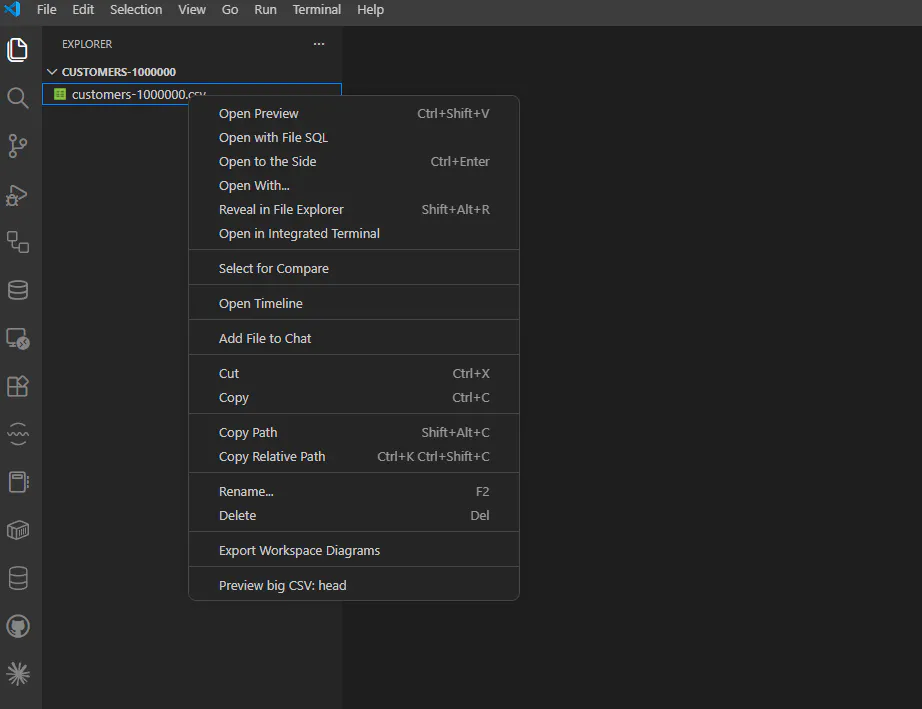The width and height of the screenshot is (922, 709).
Task: Open the Terminal menu
Action: pyautogui.click(x=316, y=9)
